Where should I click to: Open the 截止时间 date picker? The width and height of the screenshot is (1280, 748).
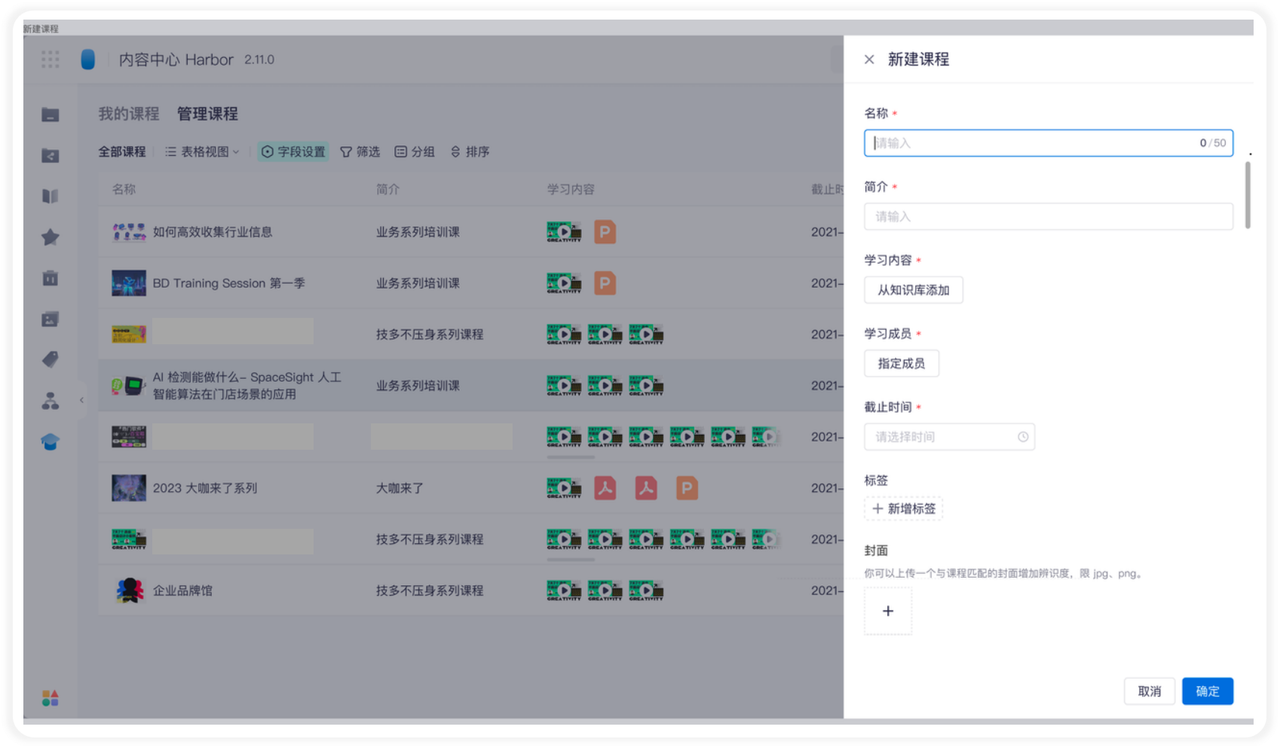pos(949,437)
